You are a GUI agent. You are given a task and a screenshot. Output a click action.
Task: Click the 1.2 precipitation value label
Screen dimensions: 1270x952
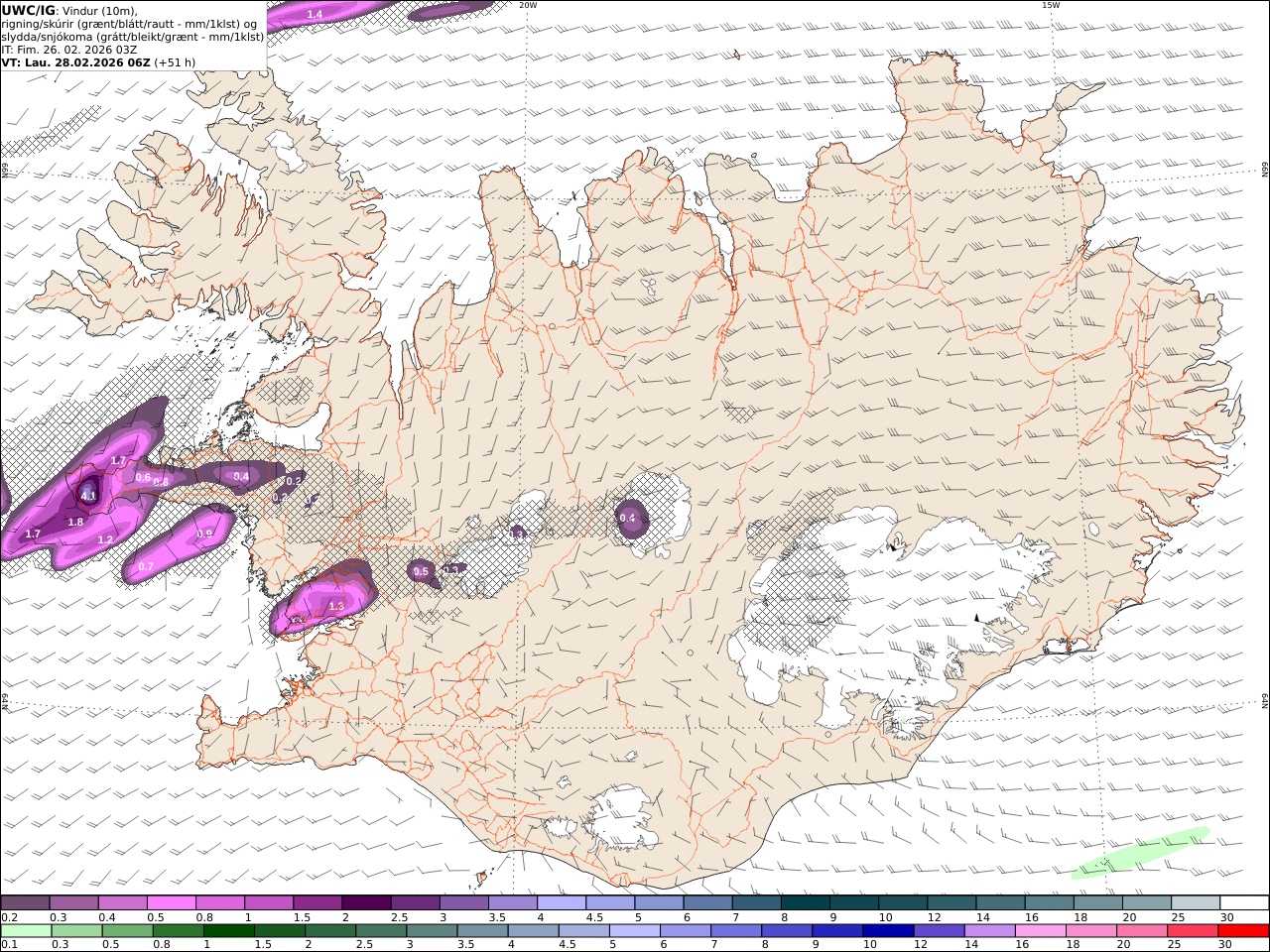click(106, 539)
